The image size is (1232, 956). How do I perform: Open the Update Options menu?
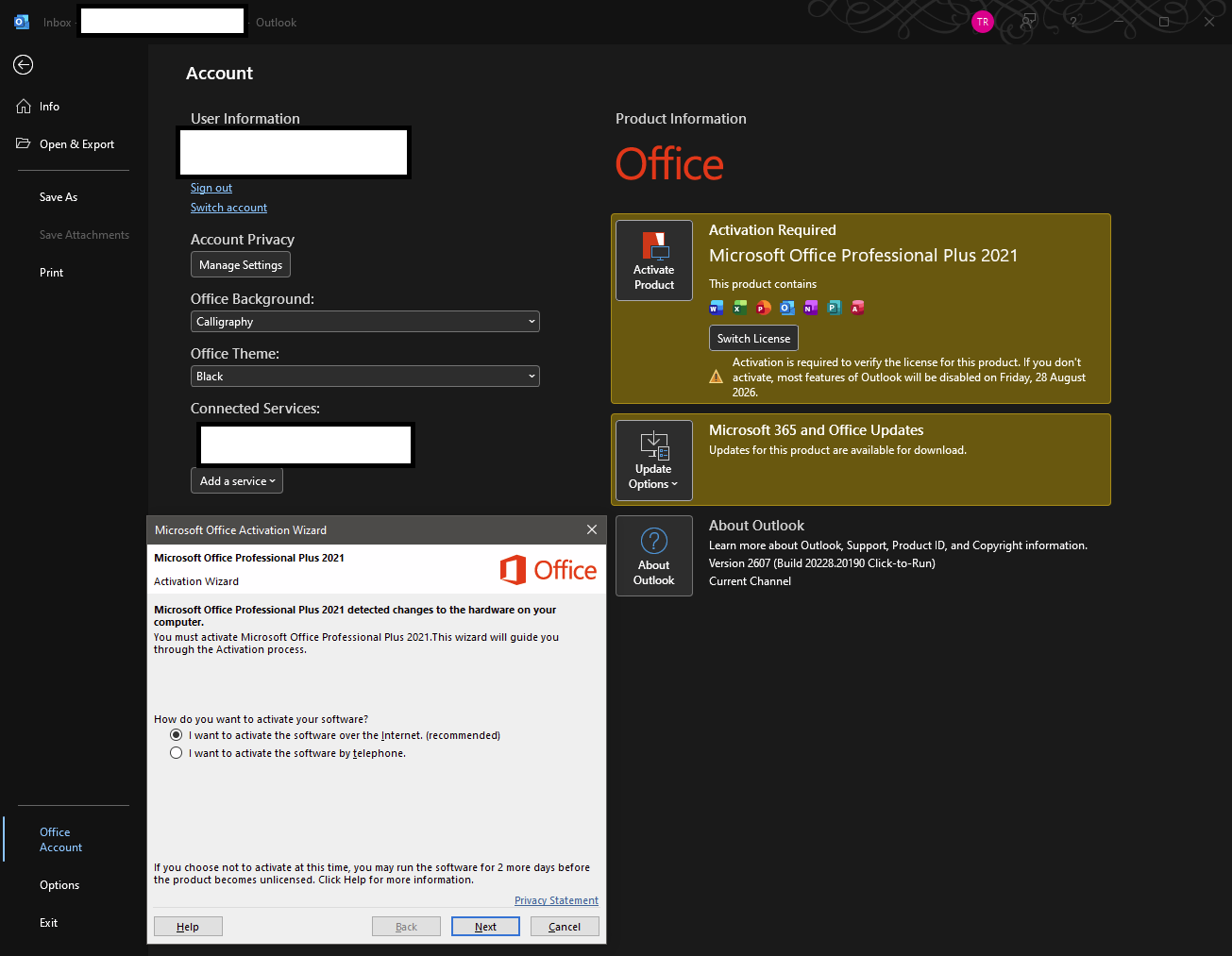[x=654, y=460]
